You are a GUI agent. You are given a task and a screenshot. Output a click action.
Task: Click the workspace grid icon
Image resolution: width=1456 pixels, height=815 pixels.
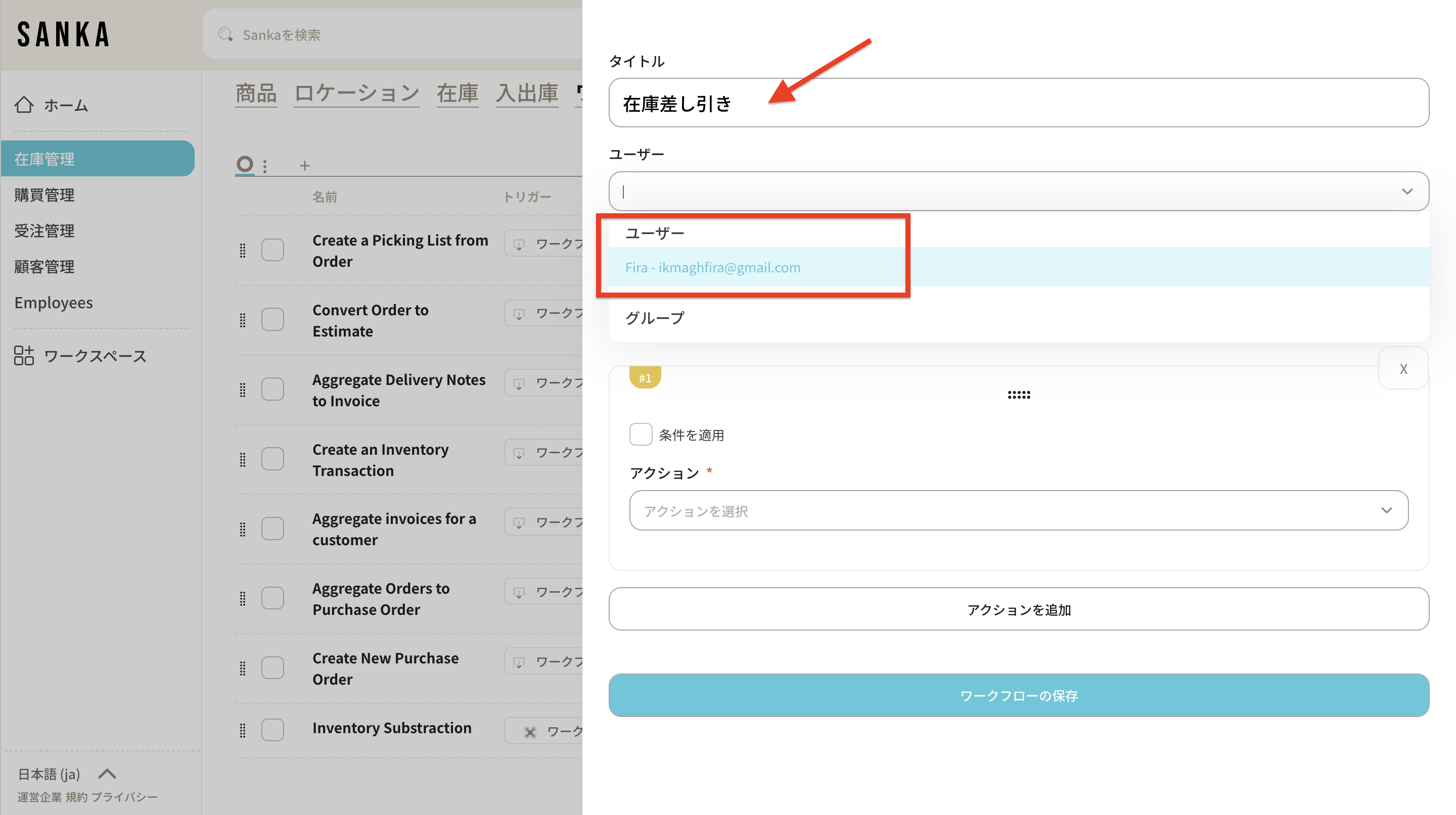coord(24,356)
